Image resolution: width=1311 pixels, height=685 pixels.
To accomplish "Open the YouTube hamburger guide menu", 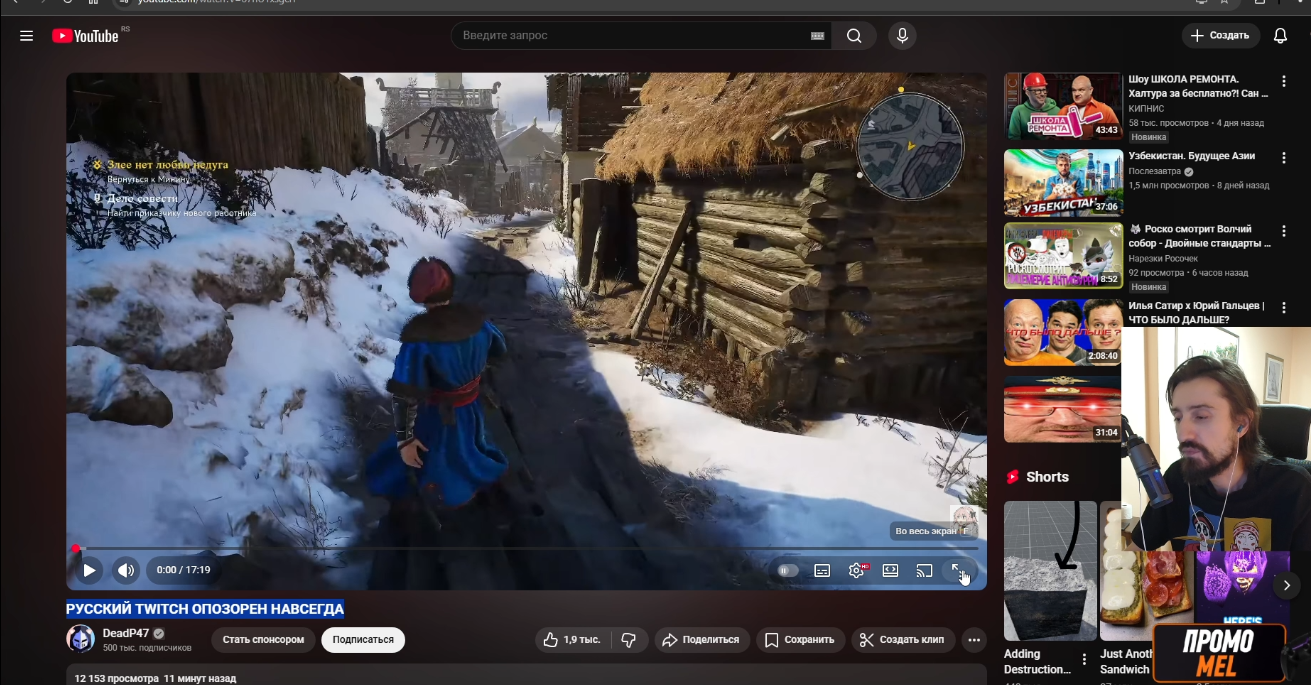I will 26,36.
